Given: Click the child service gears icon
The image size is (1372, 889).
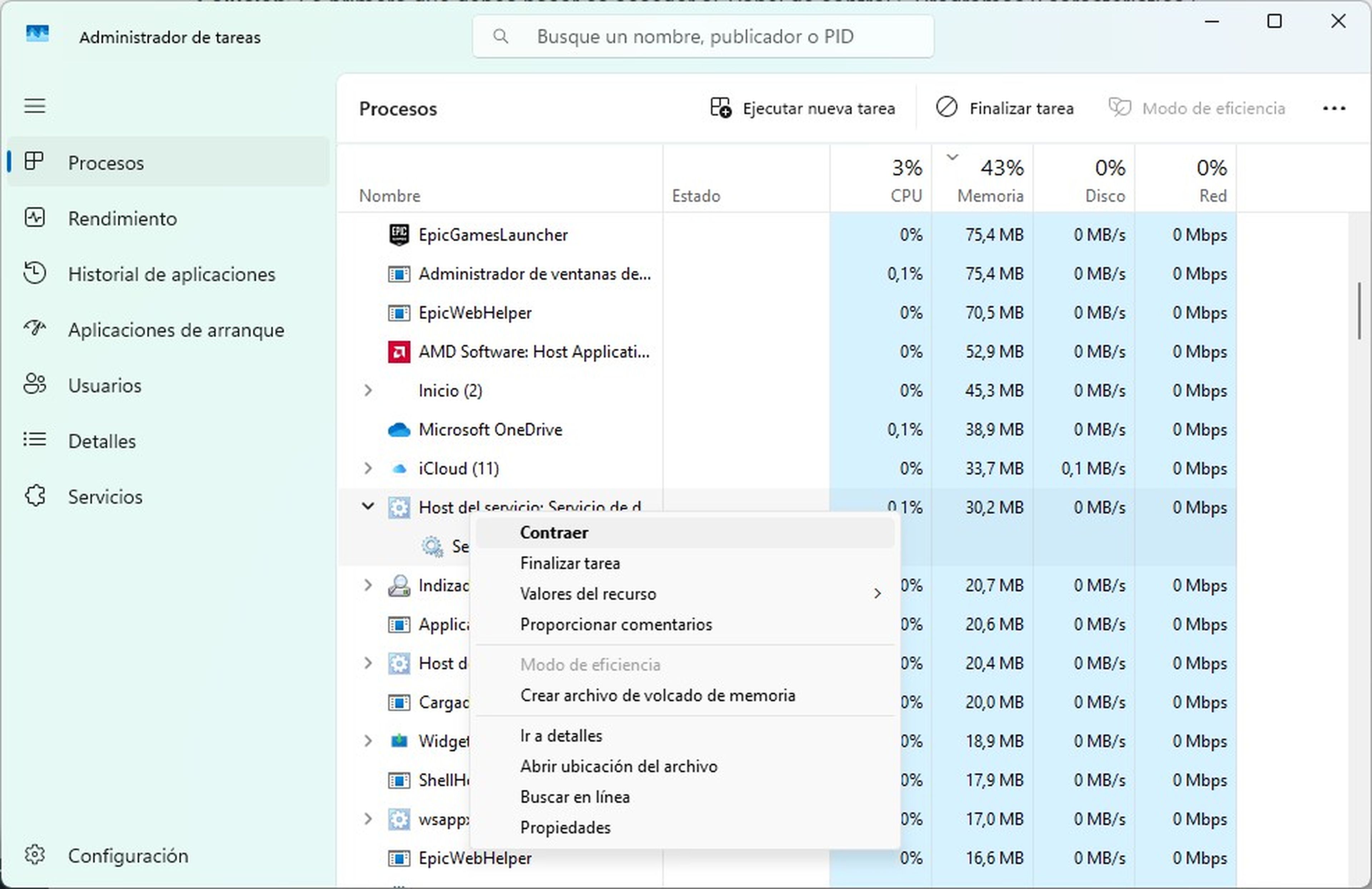Looking at the screenshot, I should pos(432,546).
